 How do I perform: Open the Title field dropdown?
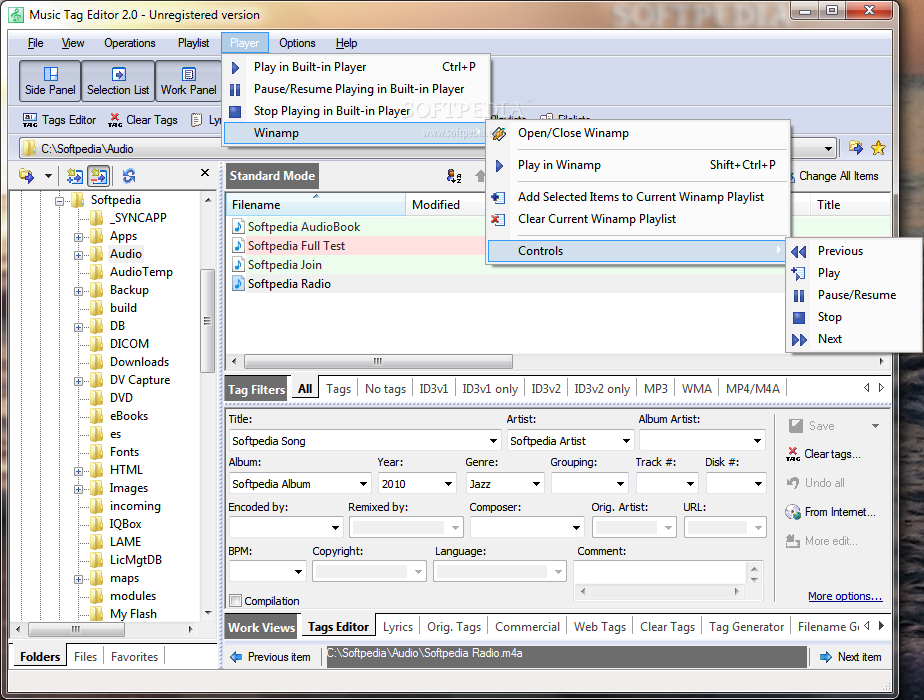[x=493, y=441]
